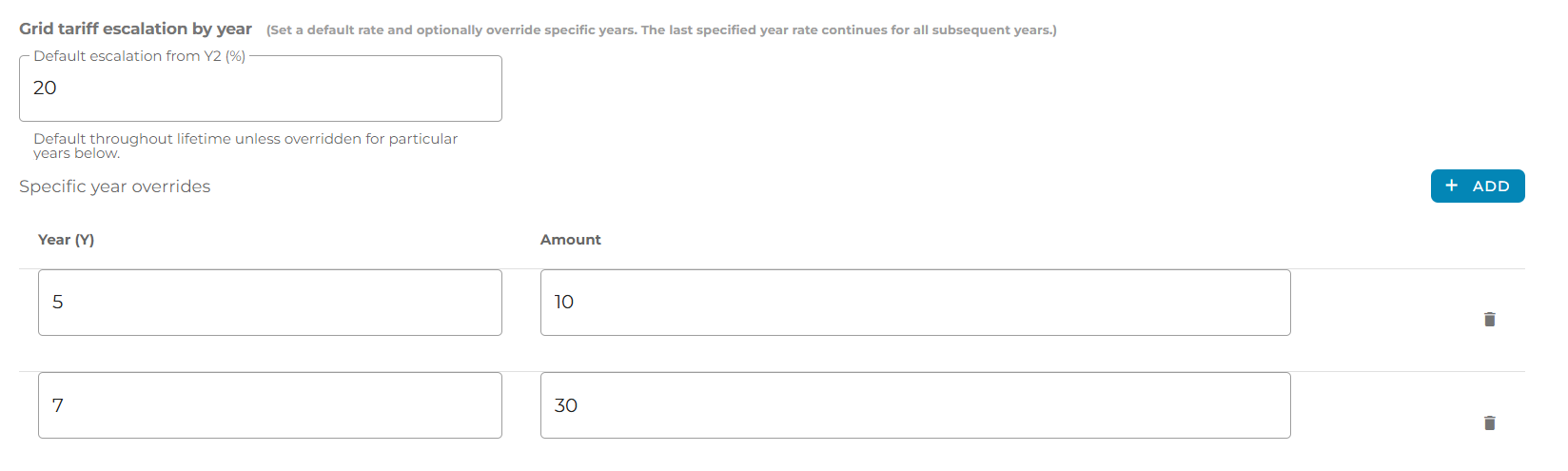This screenshot has width=1568, height=471.
Task: Click the ADD text label
Action: (x=1490, y=186)
